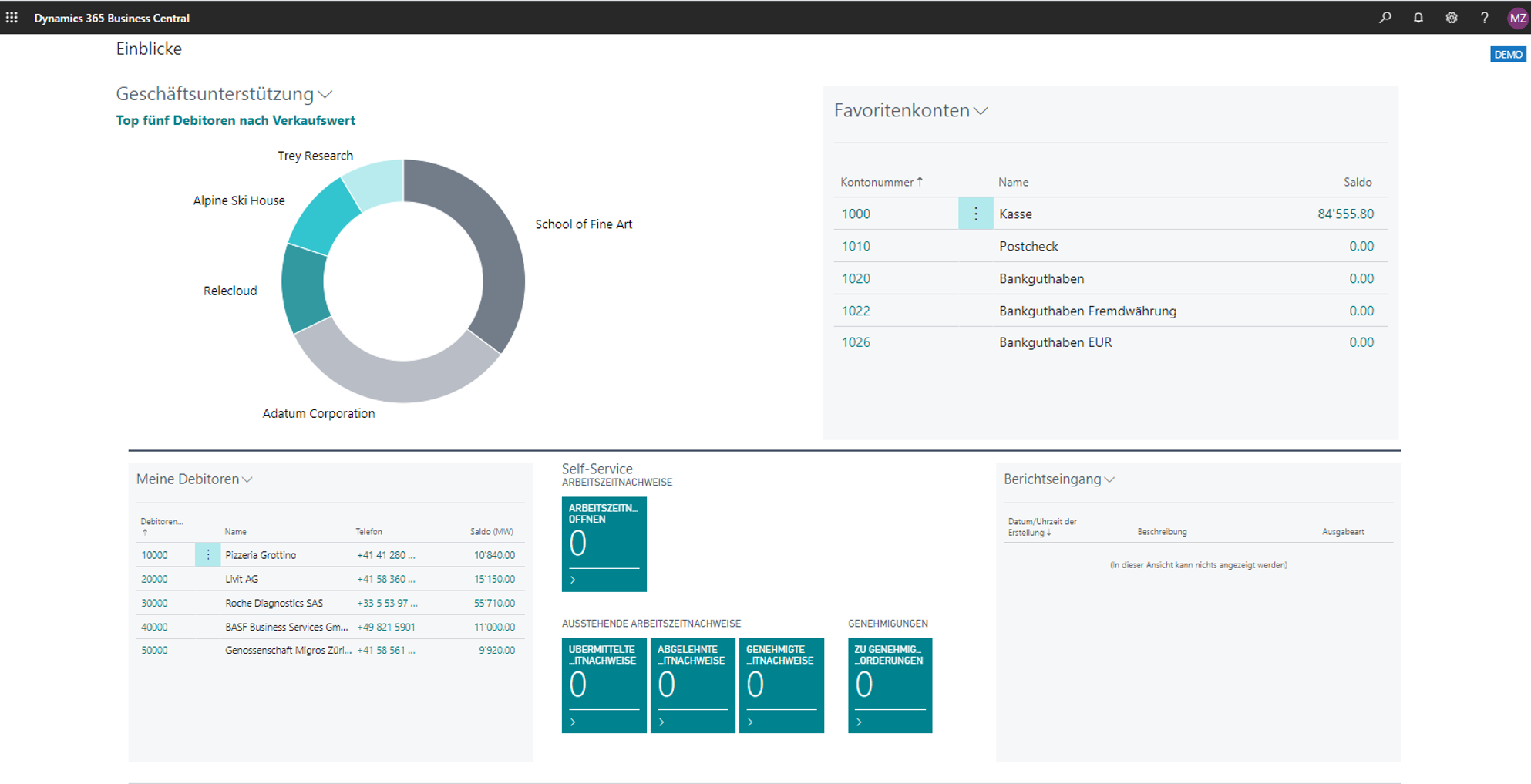The height and width of the screenshot is (784, 1531).
Task: Click the help question mark icon
Action: point(1485,17)
